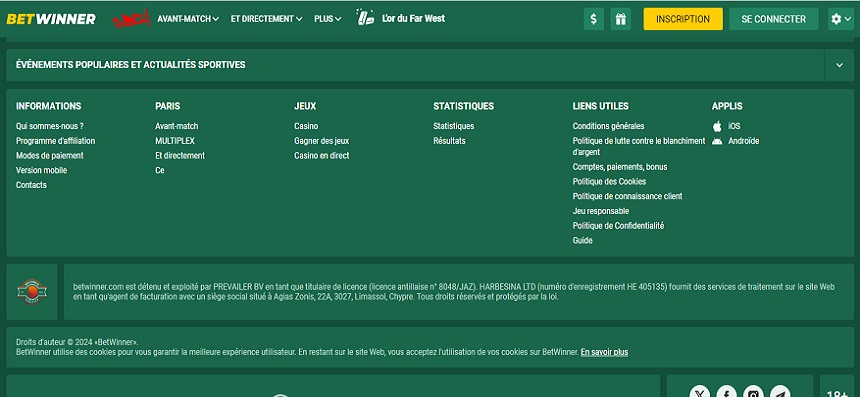The height and width of the screenshot is (397, 860).
Task: Open Politique de lutte contre le blanchiment link
Action: click(639, 146)
